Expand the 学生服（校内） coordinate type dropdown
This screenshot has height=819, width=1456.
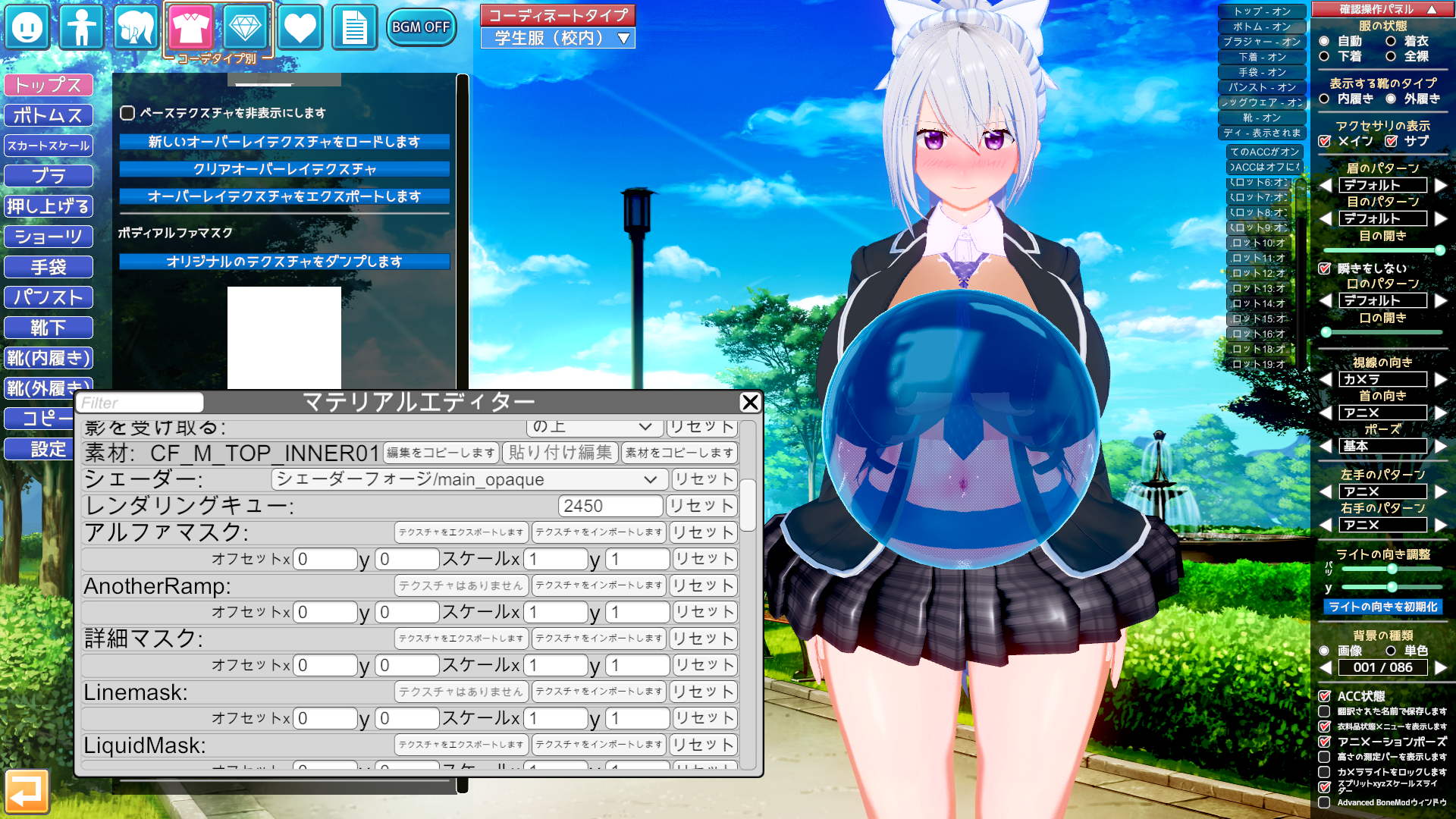(x=558, y=38)
